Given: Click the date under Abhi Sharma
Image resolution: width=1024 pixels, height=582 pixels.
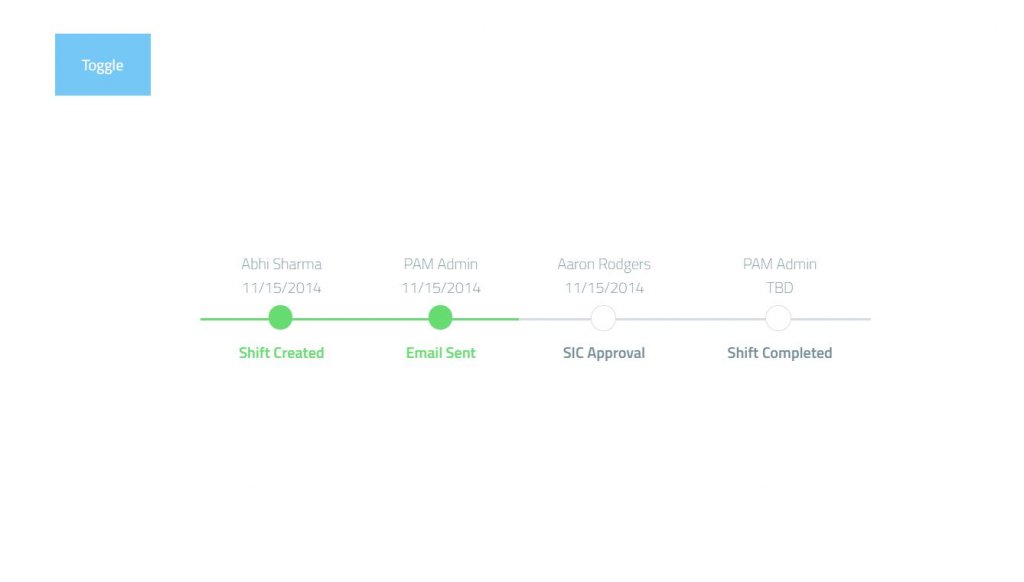Looking at the screenshot, I should 281,288.
